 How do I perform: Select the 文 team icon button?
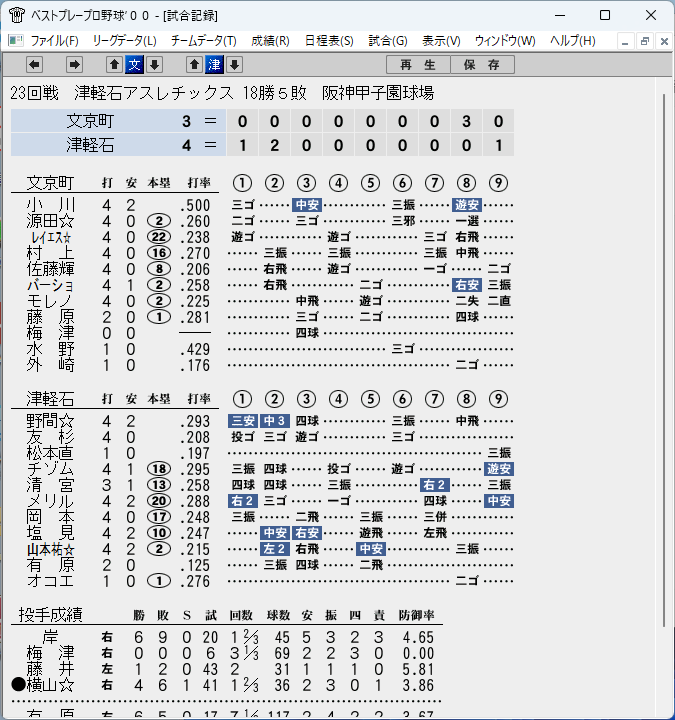pos(135,65)
